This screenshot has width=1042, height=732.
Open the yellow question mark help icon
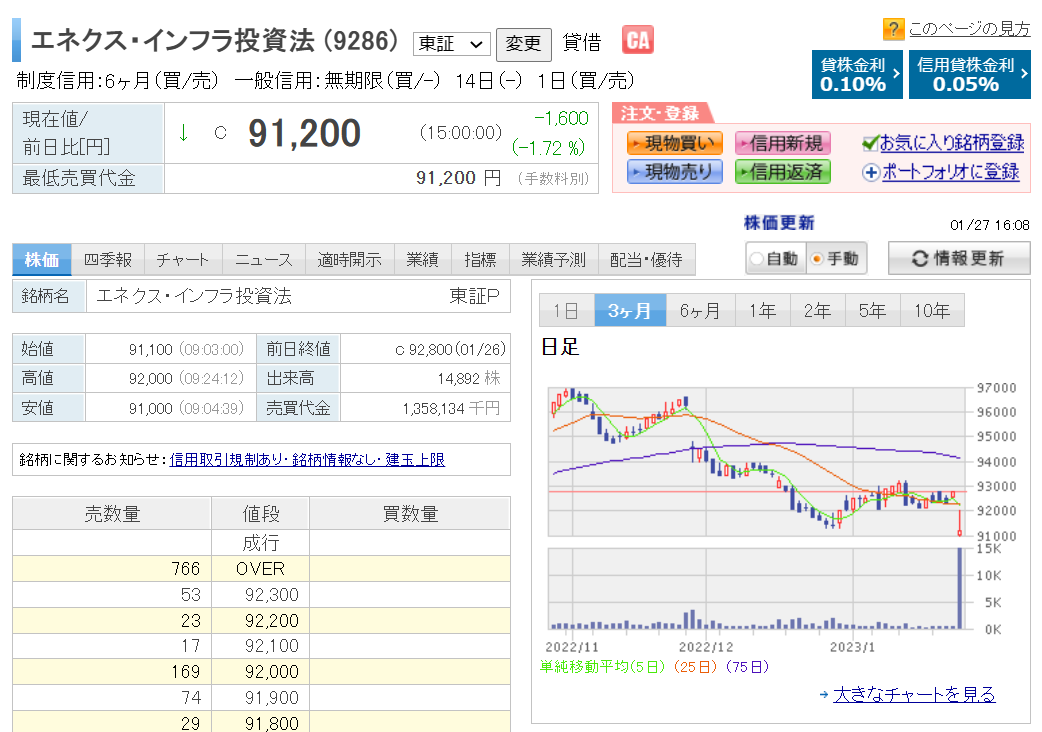click(x=893, y=29)
